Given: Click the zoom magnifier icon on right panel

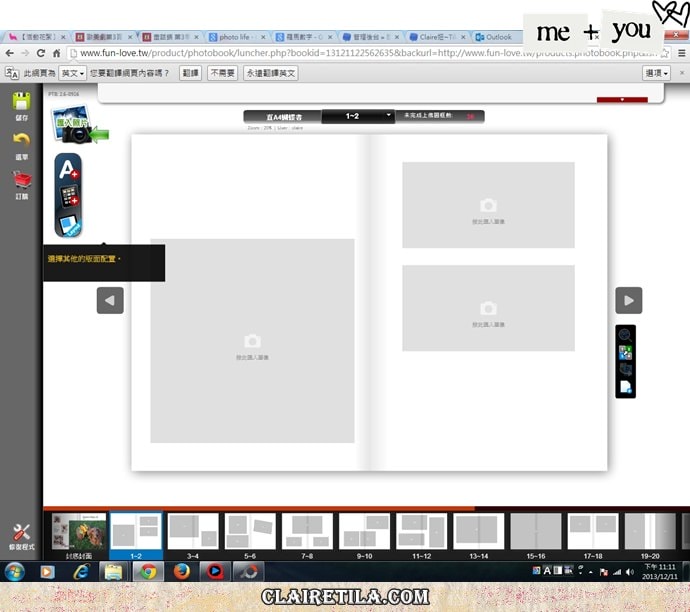Looking at the screenshot, I should pos(625,336).
